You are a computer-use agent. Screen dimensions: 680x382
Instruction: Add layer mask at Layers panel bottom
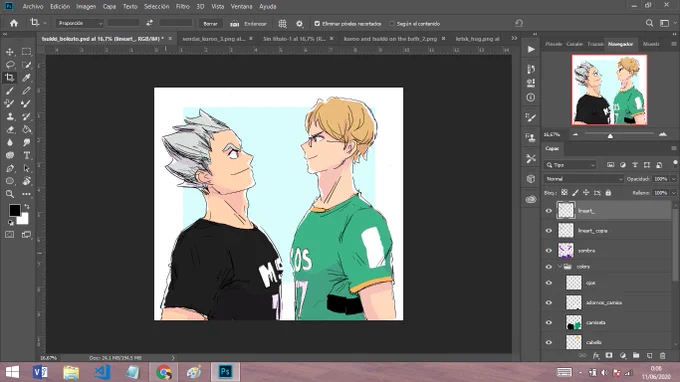coord(609,356)
